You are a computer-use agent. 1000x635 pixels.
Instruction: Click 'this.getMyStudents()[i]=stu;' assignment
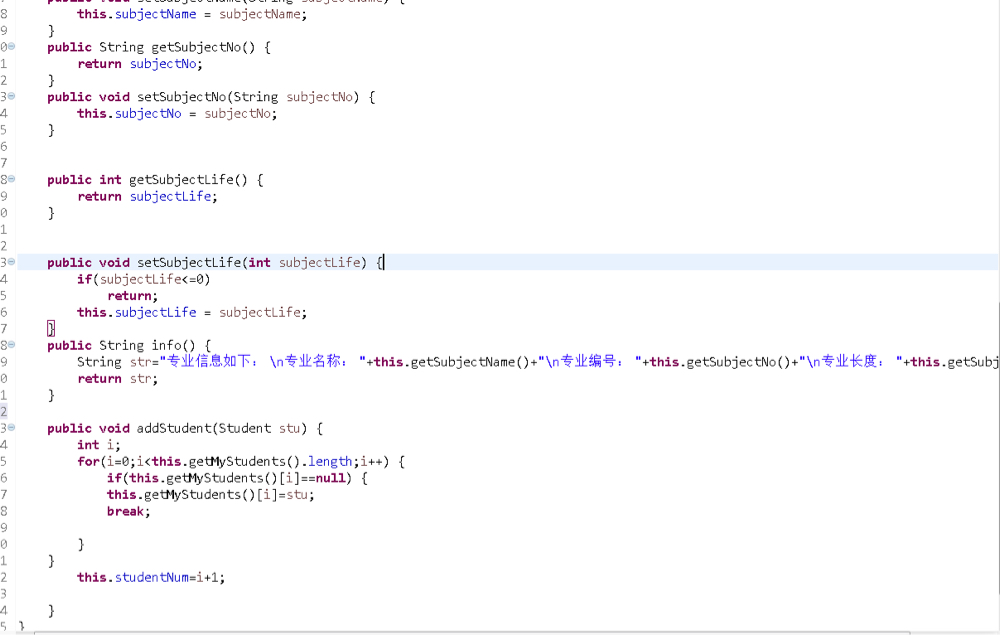point(210,495)
